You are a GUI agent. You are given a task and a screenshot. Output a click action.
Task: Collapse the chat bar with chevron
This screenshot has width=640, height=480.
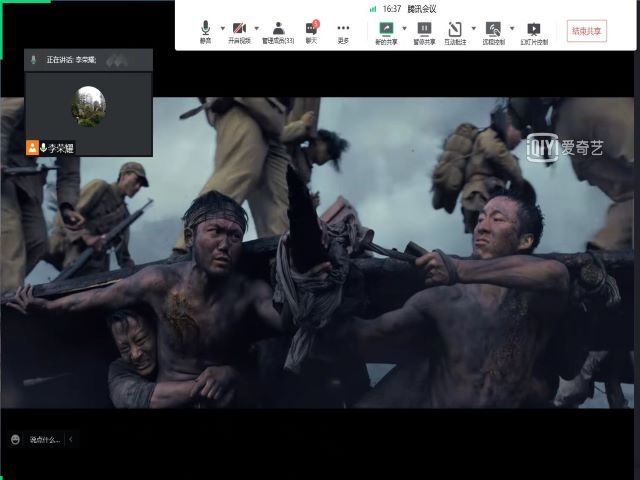[x=71, y=439]
